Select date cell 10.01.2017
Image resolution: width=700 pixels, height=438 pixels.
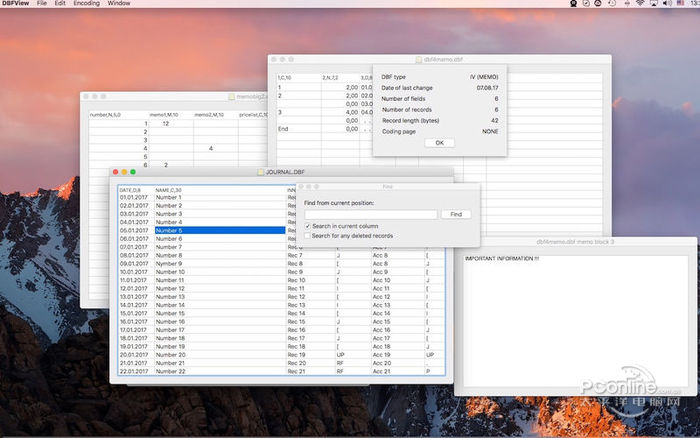click(136, 272)
